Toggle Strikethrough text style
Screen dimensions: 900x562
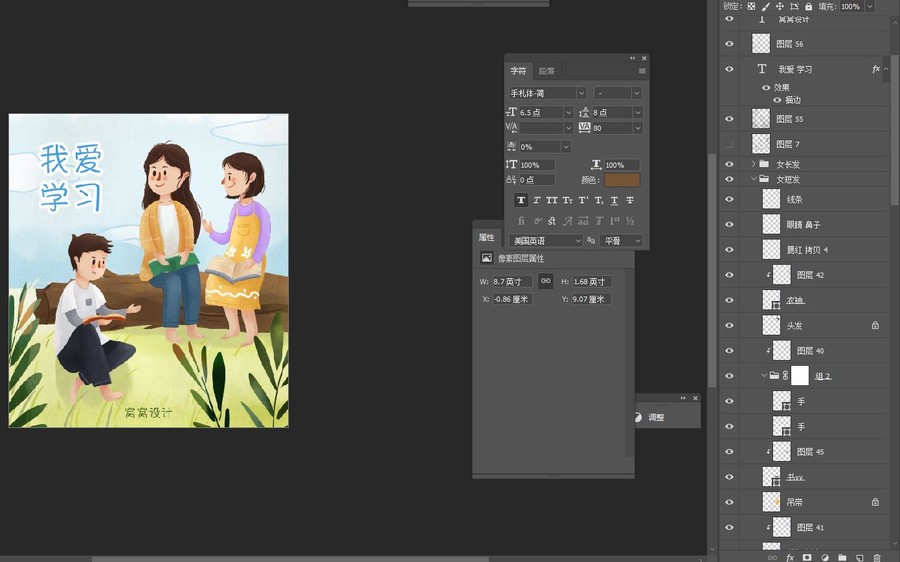(630, 200)
